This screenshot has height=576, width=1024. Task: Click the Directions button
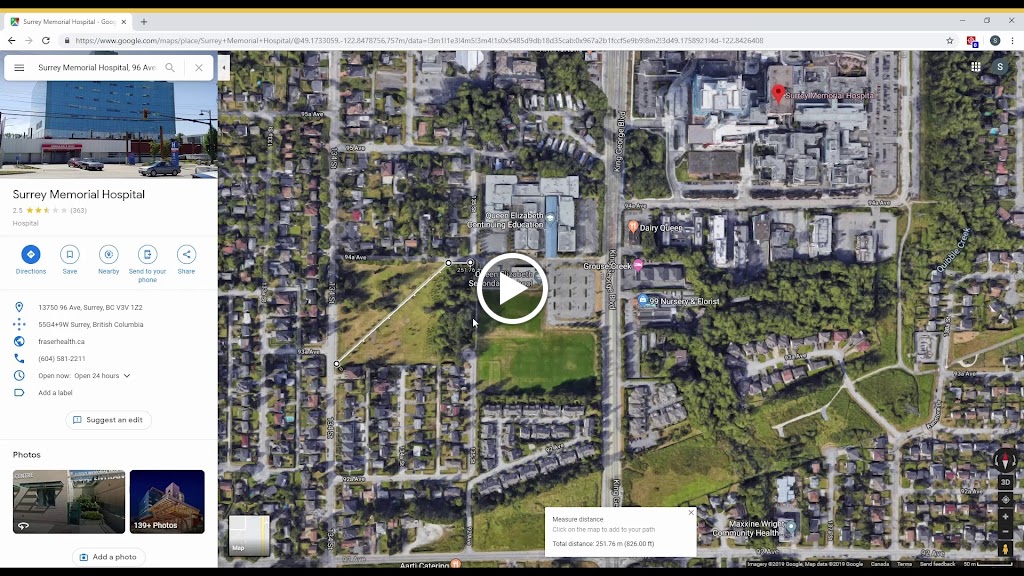pos(31,260)
